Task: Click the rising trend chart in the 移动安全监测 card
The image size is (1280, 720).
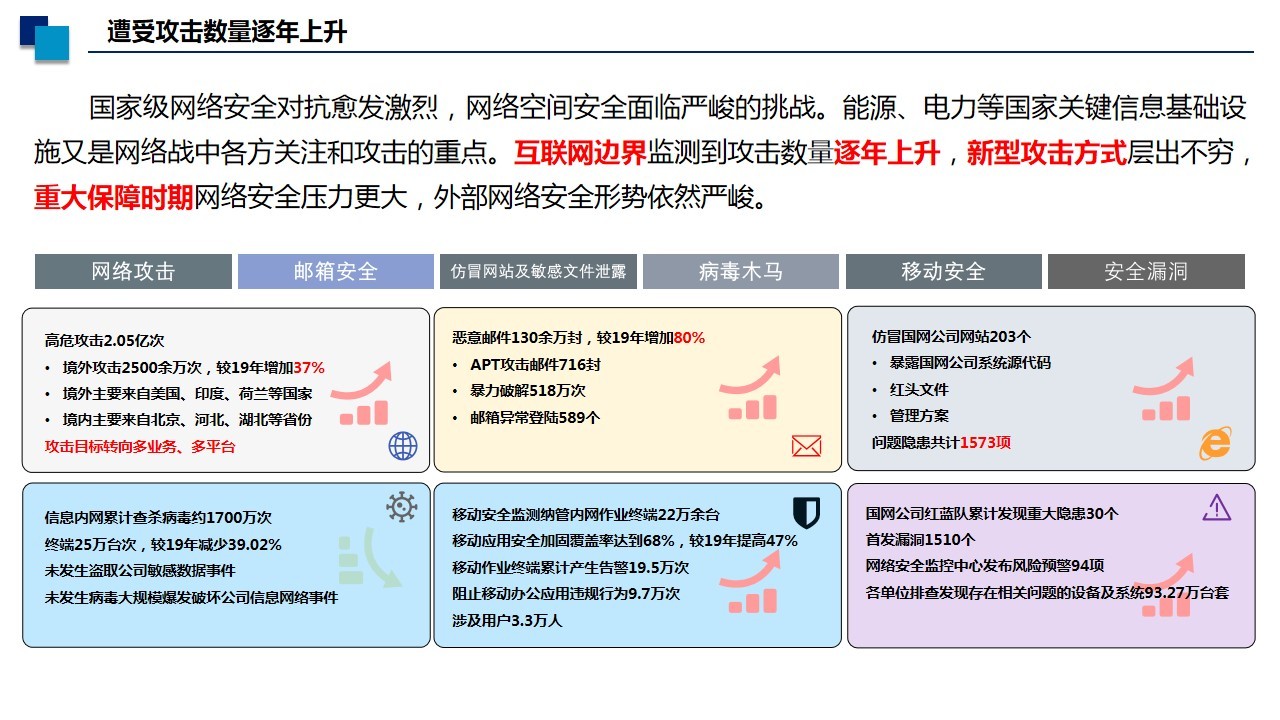Action: point(750,582)
